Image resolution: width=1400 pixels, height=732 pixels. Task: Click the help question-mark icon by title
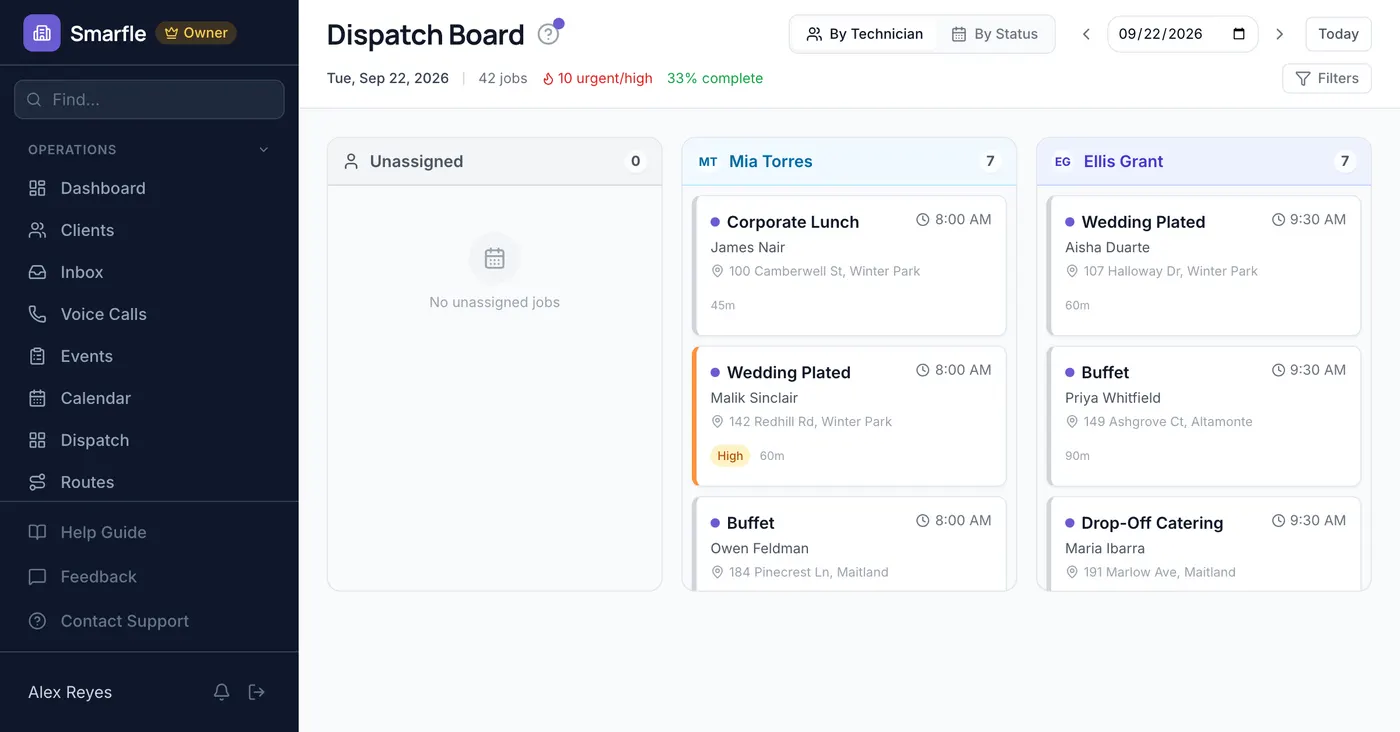[548, 34]
